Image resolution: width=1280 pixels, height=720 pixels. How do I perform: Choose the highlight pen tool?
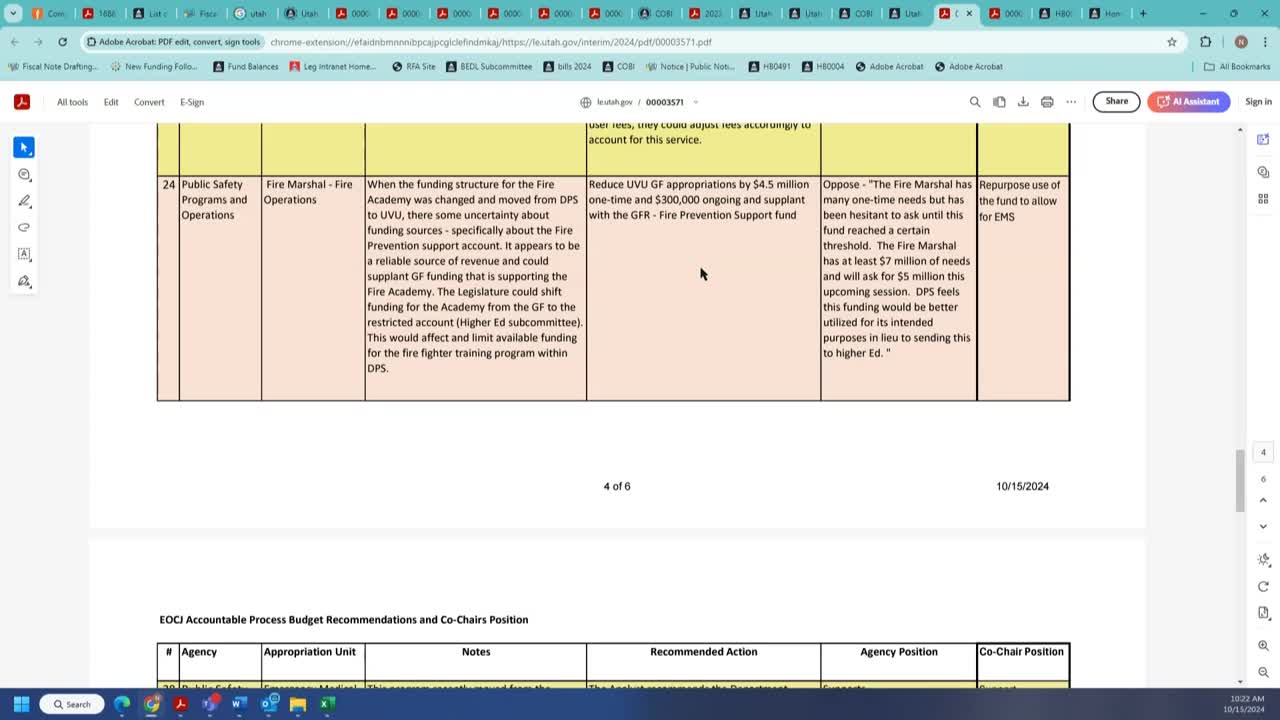click(24, 201)
